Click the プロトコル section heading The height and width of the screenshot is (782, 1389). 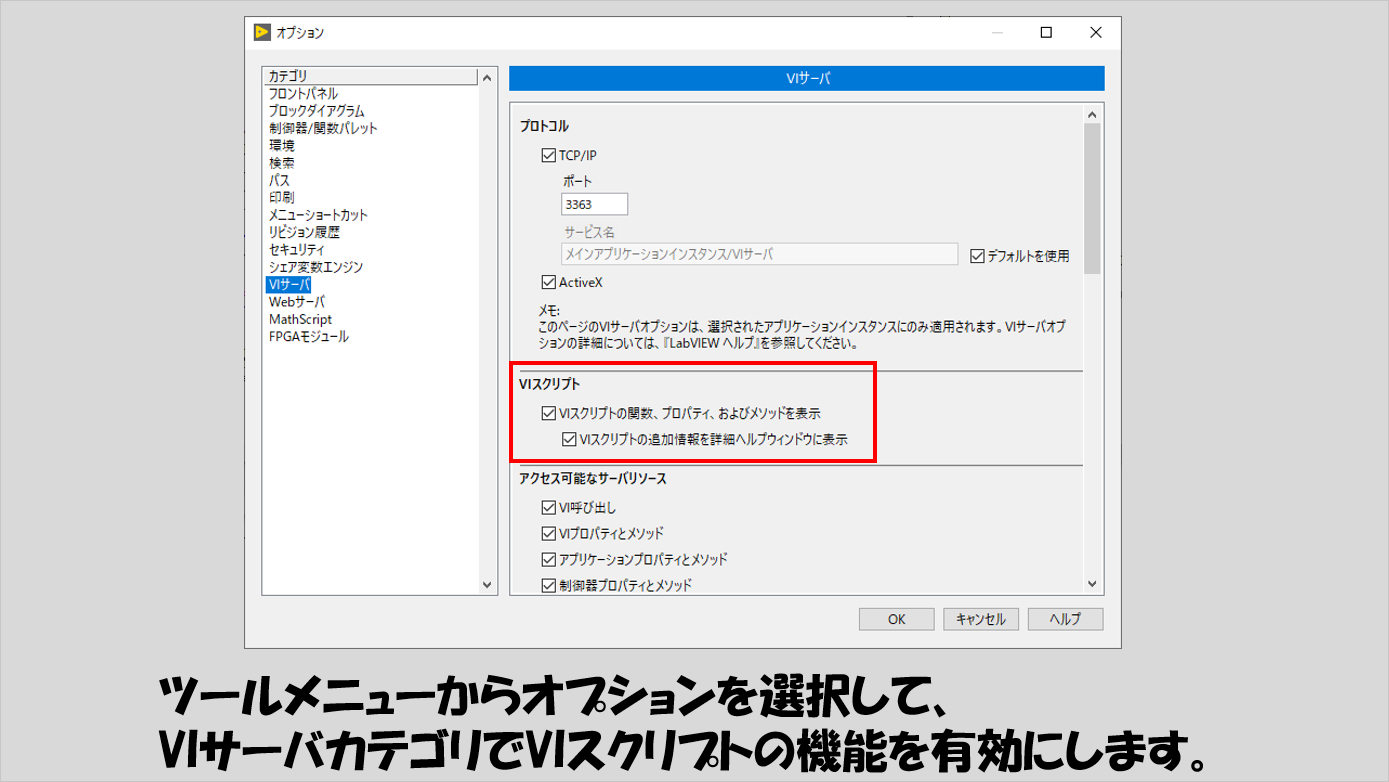[544, 126]
